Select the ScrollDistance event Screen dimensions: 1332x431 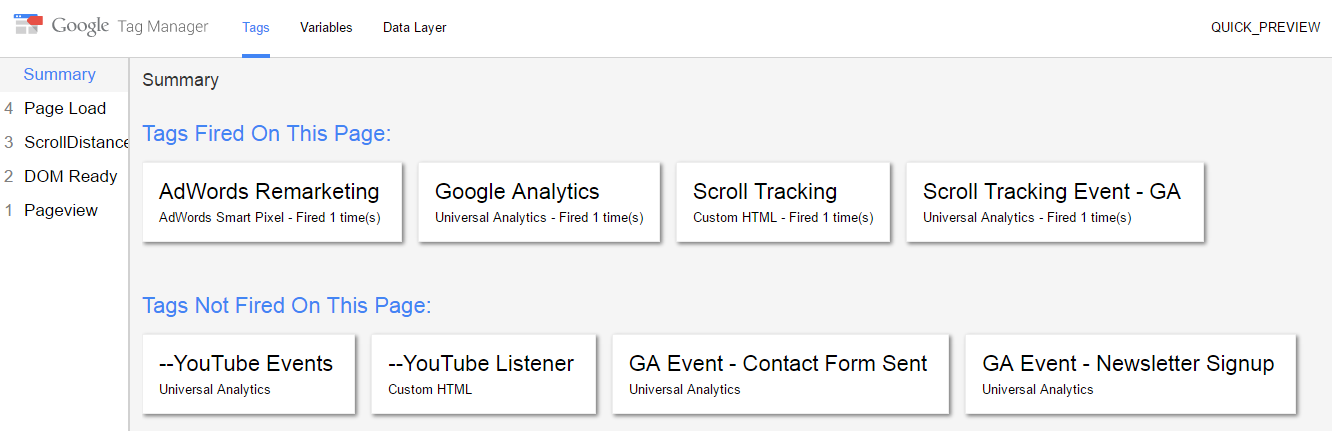pos(76,143)
